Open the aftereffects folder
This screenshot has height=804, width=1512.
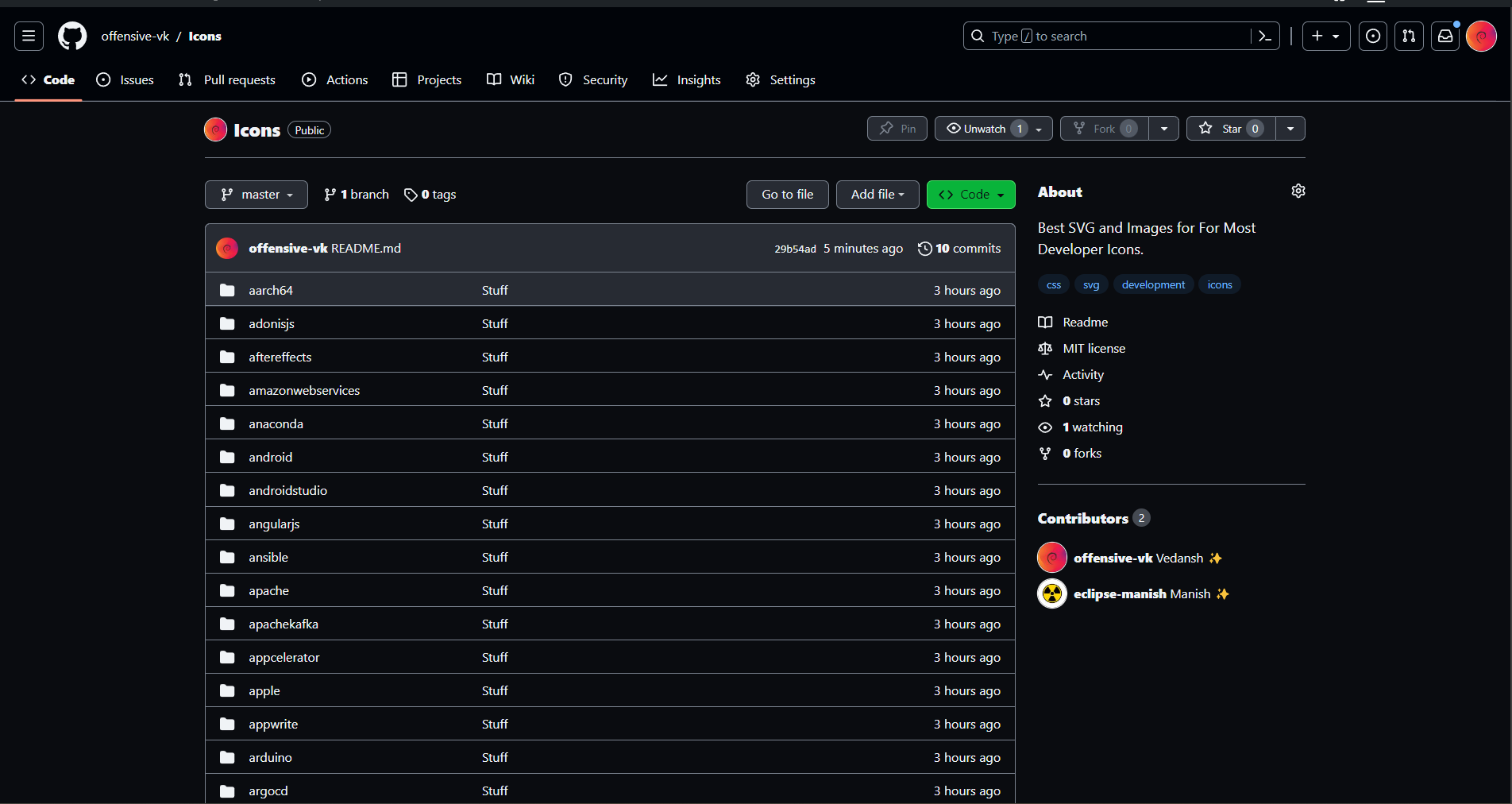(x=280, y=357)
